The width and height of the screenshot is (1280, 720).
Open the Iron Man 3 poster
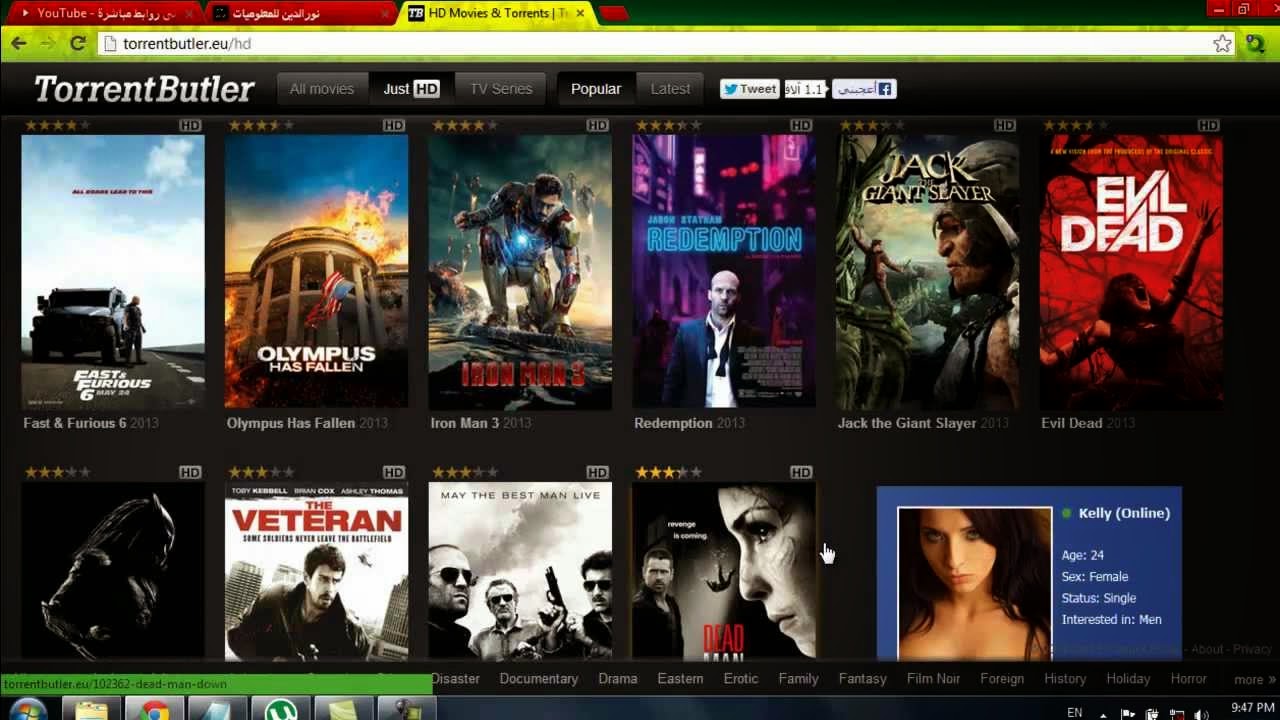tap(520, 271)
